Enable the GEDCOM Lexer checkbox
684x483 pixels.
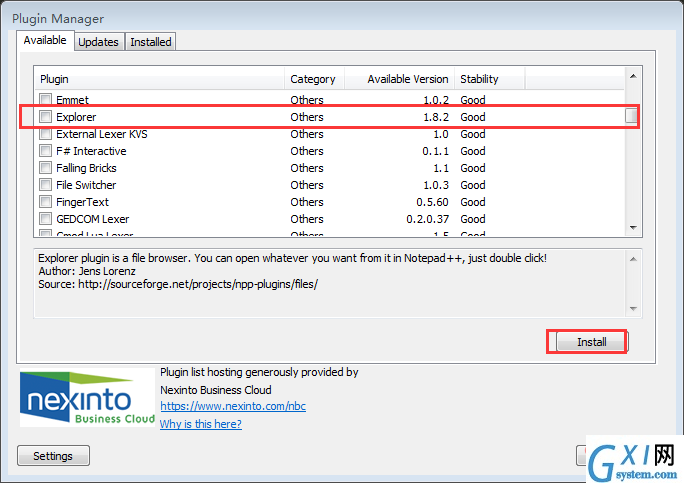point(45,219)
